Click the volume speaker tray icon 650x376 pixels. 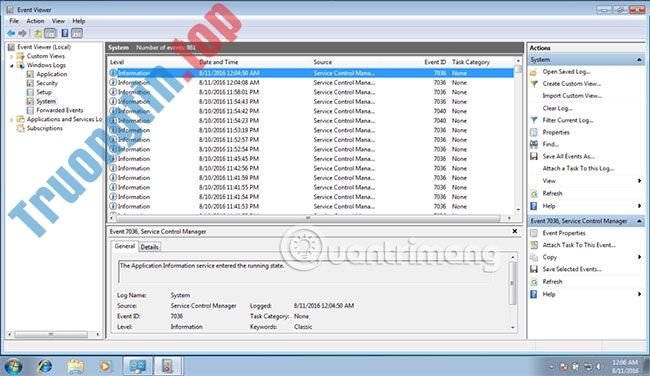click(598, 367)
